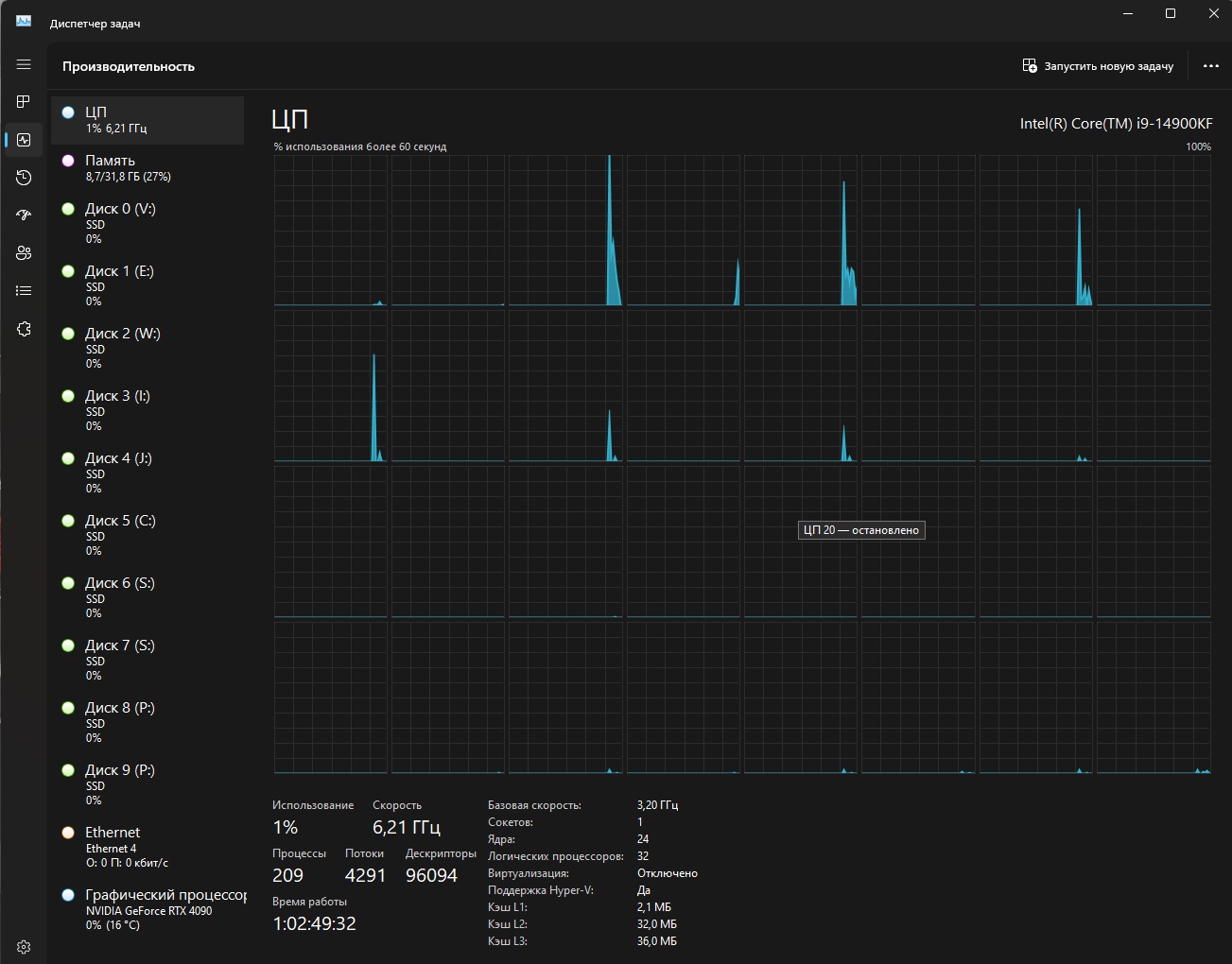Image resolution: width=1232 pixels, height=964 pixels.
Task: Select Диск 9 (P:) entry
Action: 147,784
